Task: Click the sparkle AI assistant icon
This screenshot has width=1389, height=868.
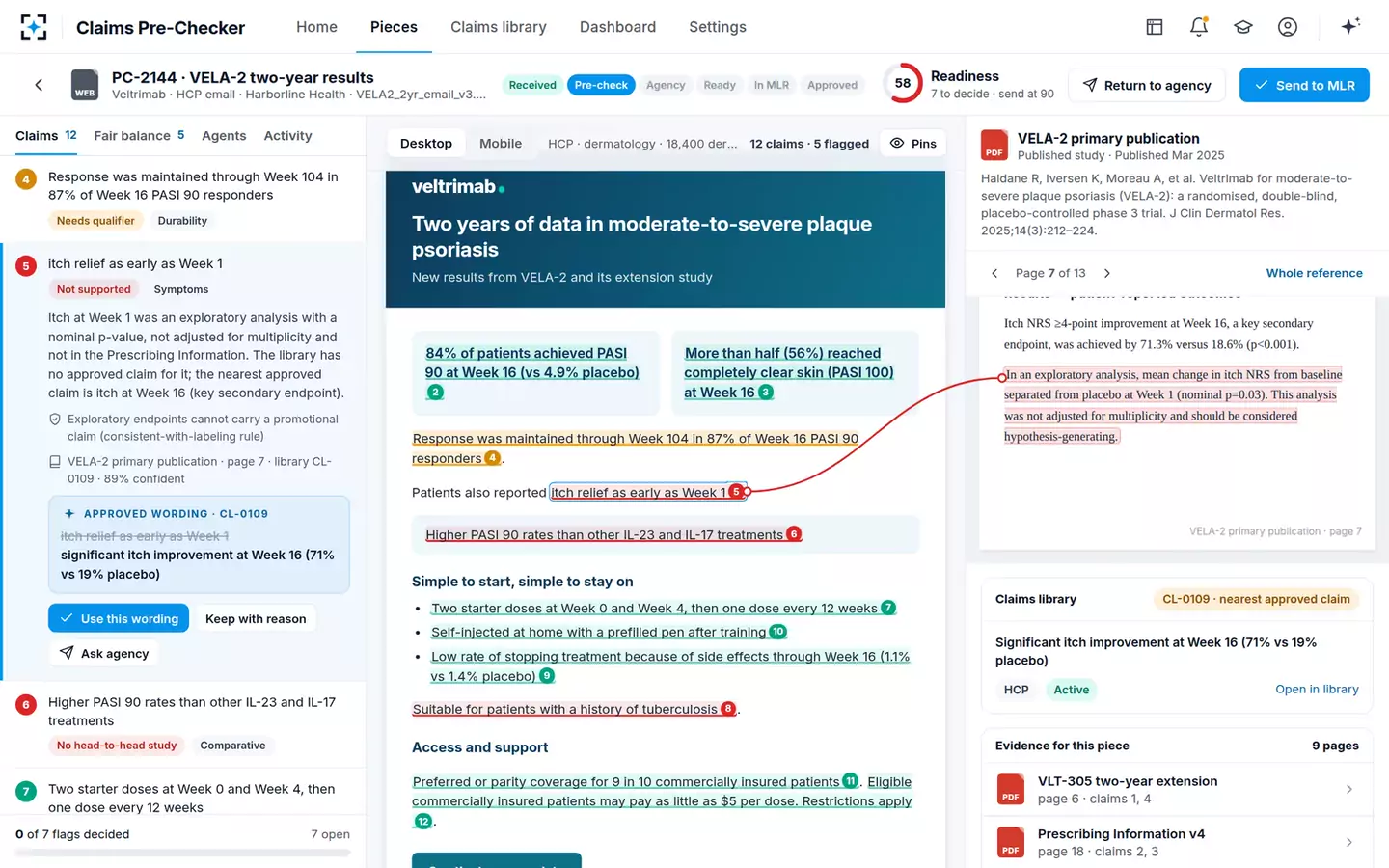Action: [1350, 26]
